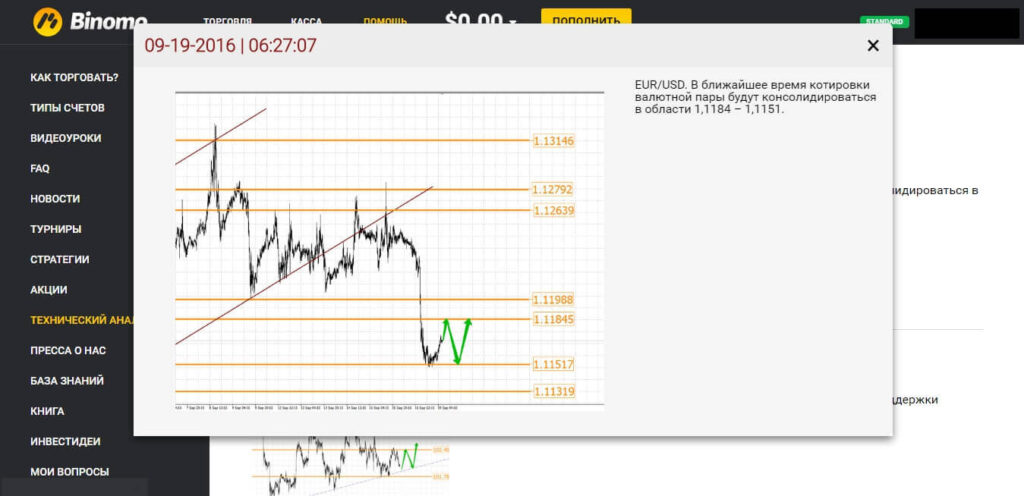Click the Binomo logo icon
Image resolution: width=1024 pixels, height=496 pixels.
pos(47,20)
